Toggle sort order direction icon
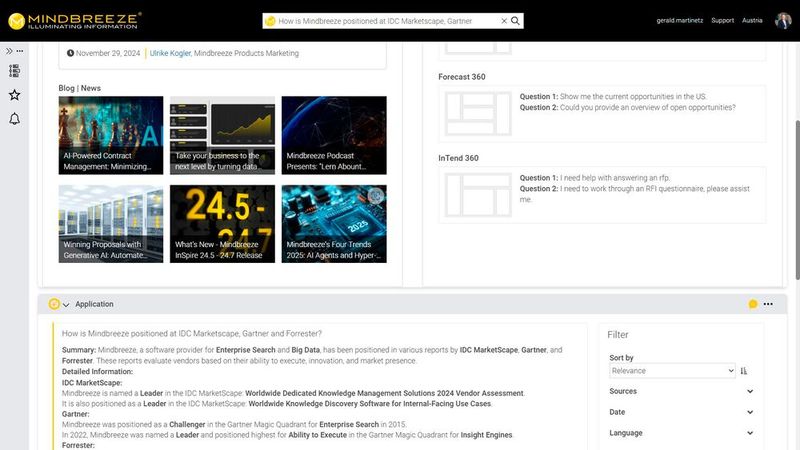The height and width of the screenshot is (450, 800). tap(744, 371)
